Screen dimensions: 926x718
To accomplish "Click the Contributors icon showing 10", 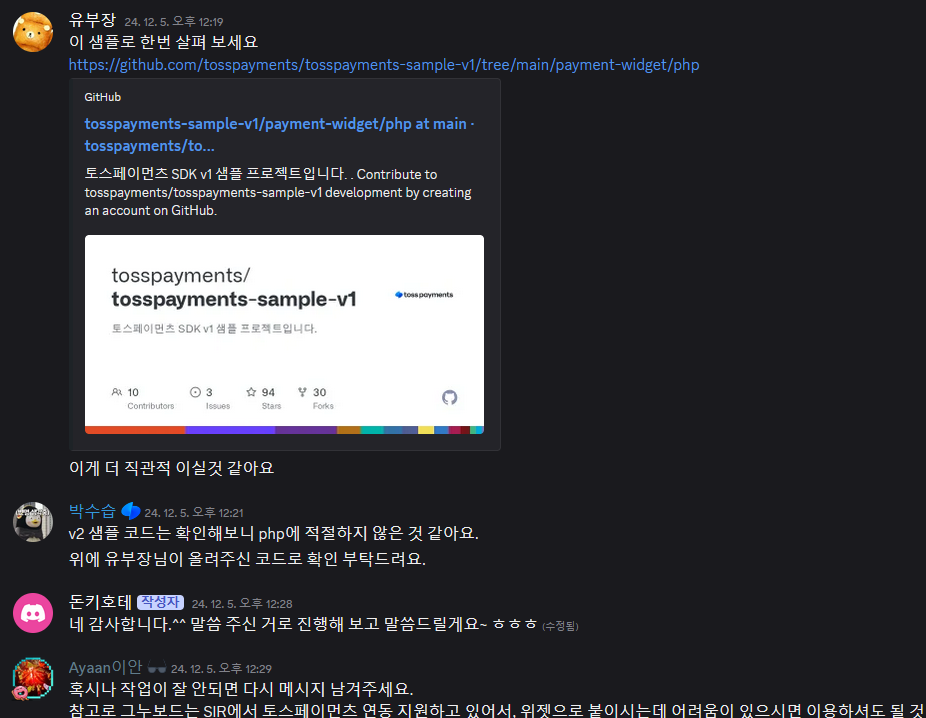I will point(117,392).
